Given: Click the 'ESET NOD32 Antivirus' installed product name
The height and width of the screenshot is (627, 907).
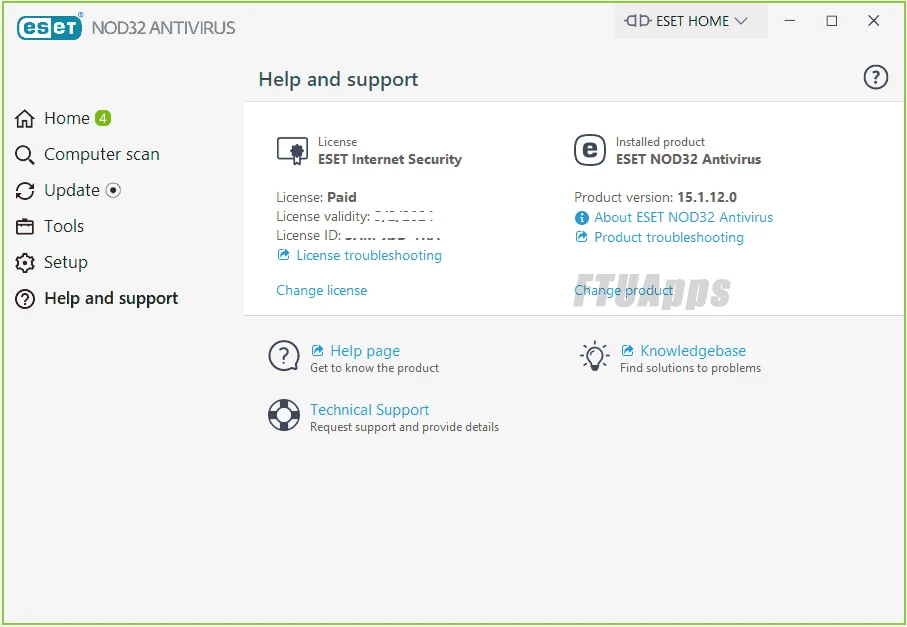Looking at the screenshot, I should 688,159.
